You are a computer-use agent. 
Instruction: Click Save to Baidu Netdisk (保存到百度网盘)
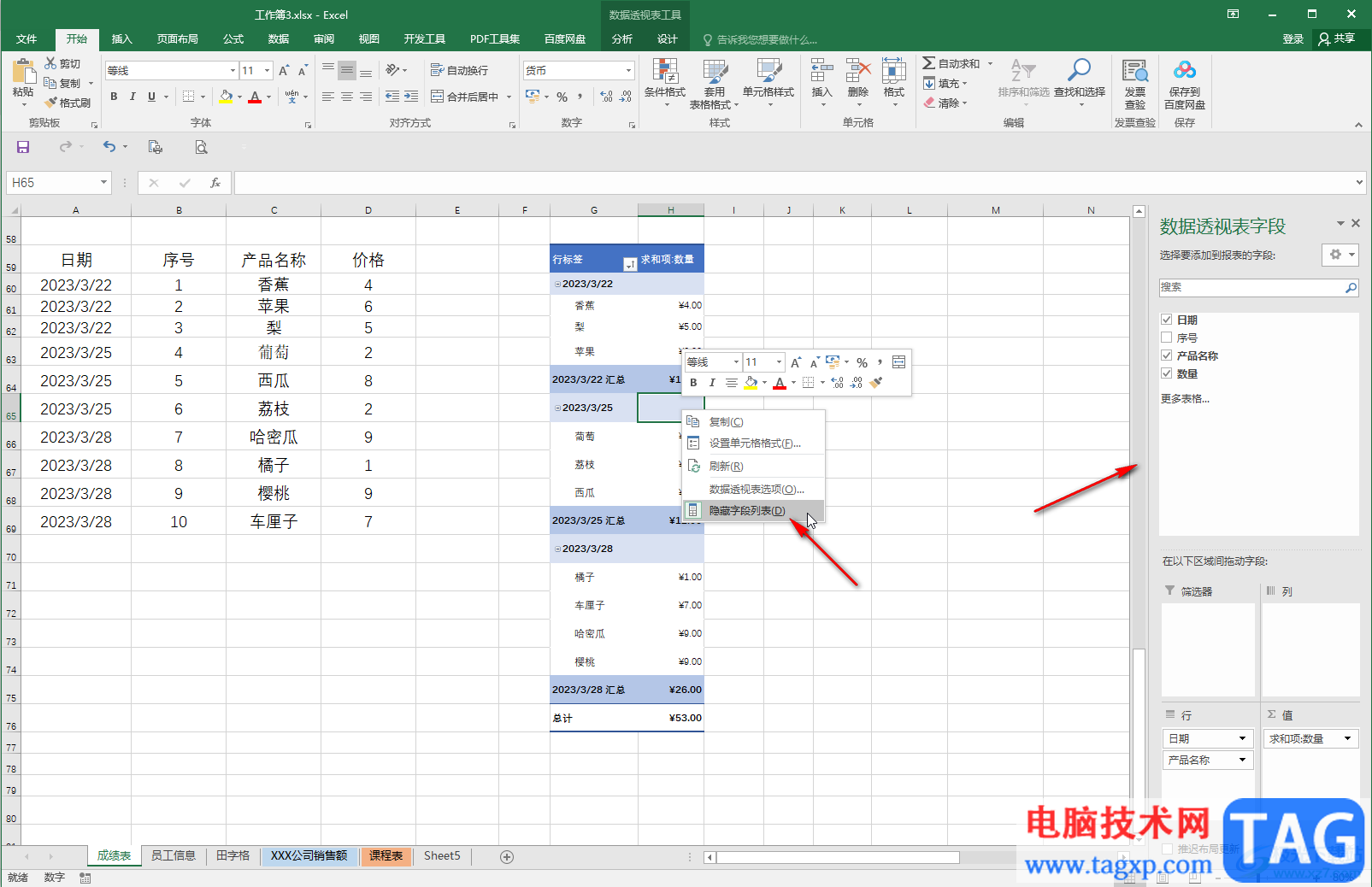(x=1184, y=84)
